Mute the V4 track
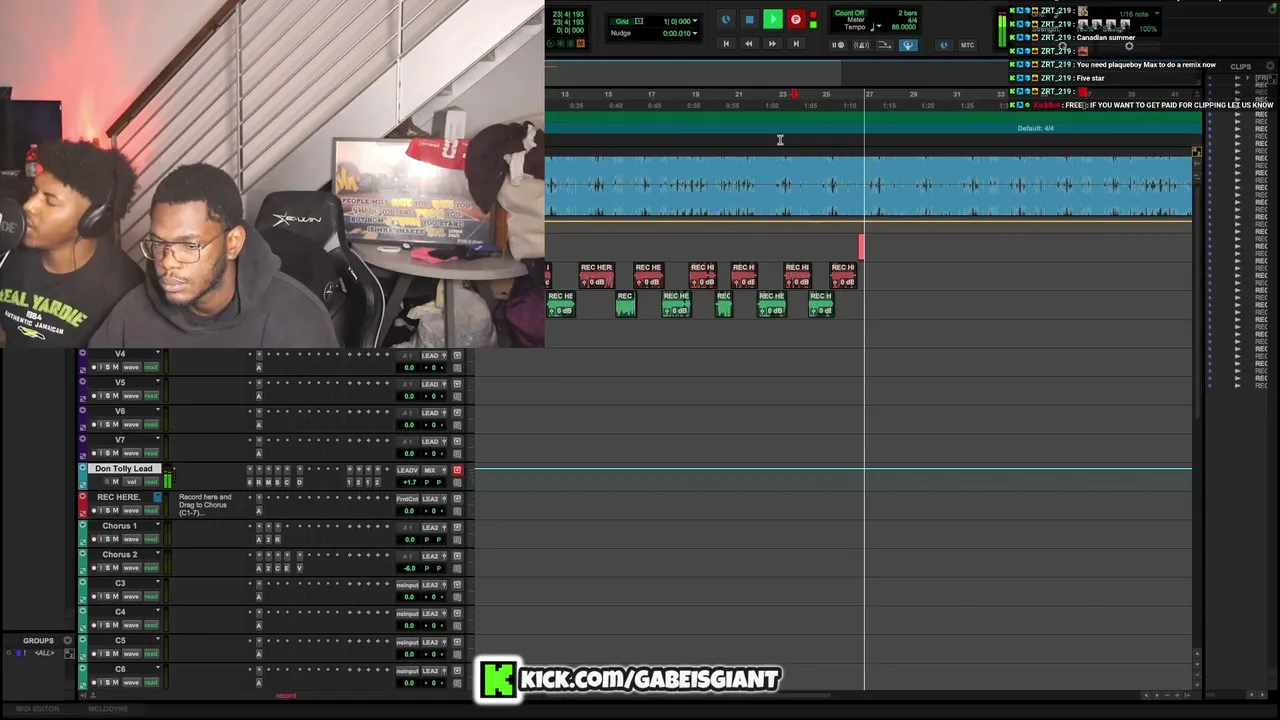The width and height of the screenshot is (1280, 720). tap(115, 367)
